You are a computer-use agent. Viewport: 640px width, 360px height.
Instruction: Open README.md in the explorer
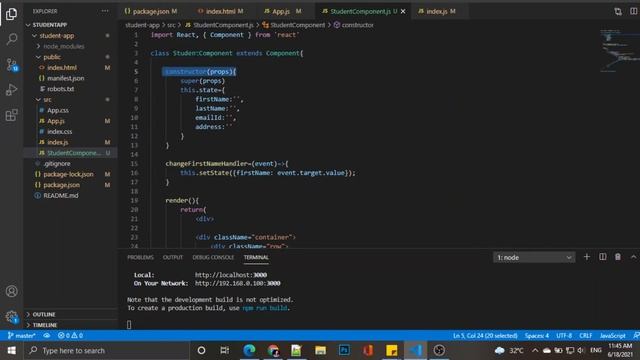[x=60, y=196]
